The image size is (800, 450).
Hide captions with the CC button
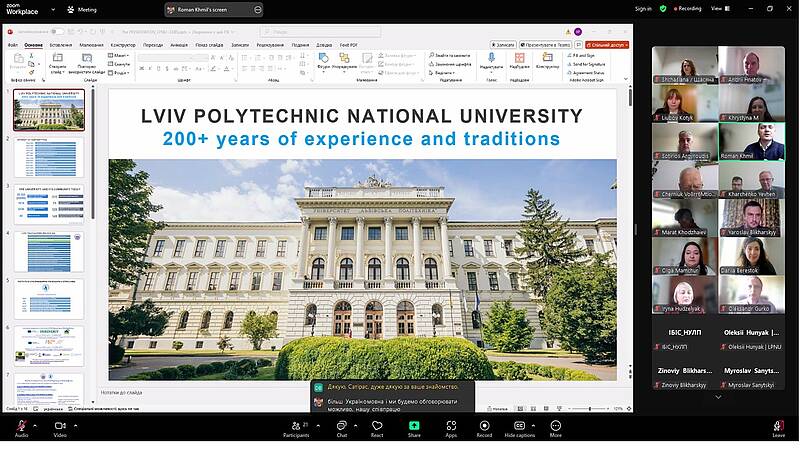[519, 428]
